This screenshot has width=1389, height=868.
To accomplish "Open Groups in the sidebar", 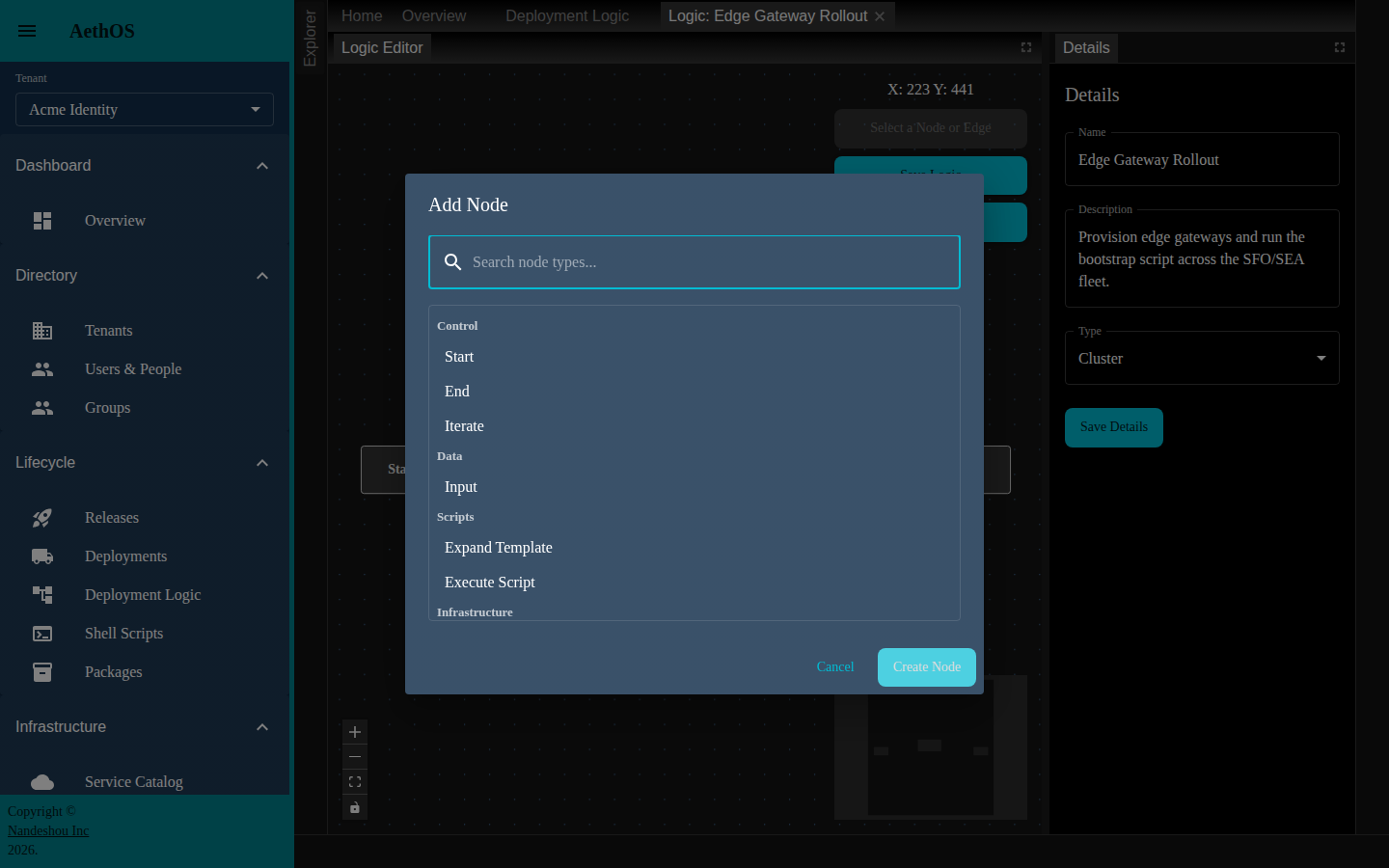I will click(145, 408).
